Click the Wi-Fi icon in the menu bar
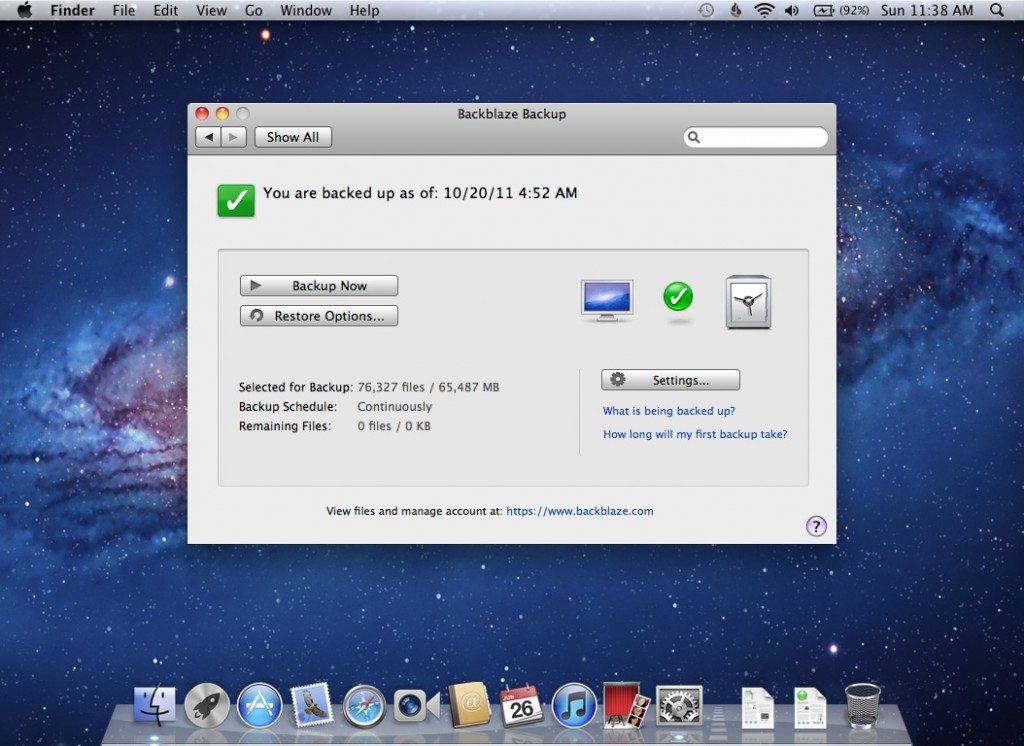 762,11
